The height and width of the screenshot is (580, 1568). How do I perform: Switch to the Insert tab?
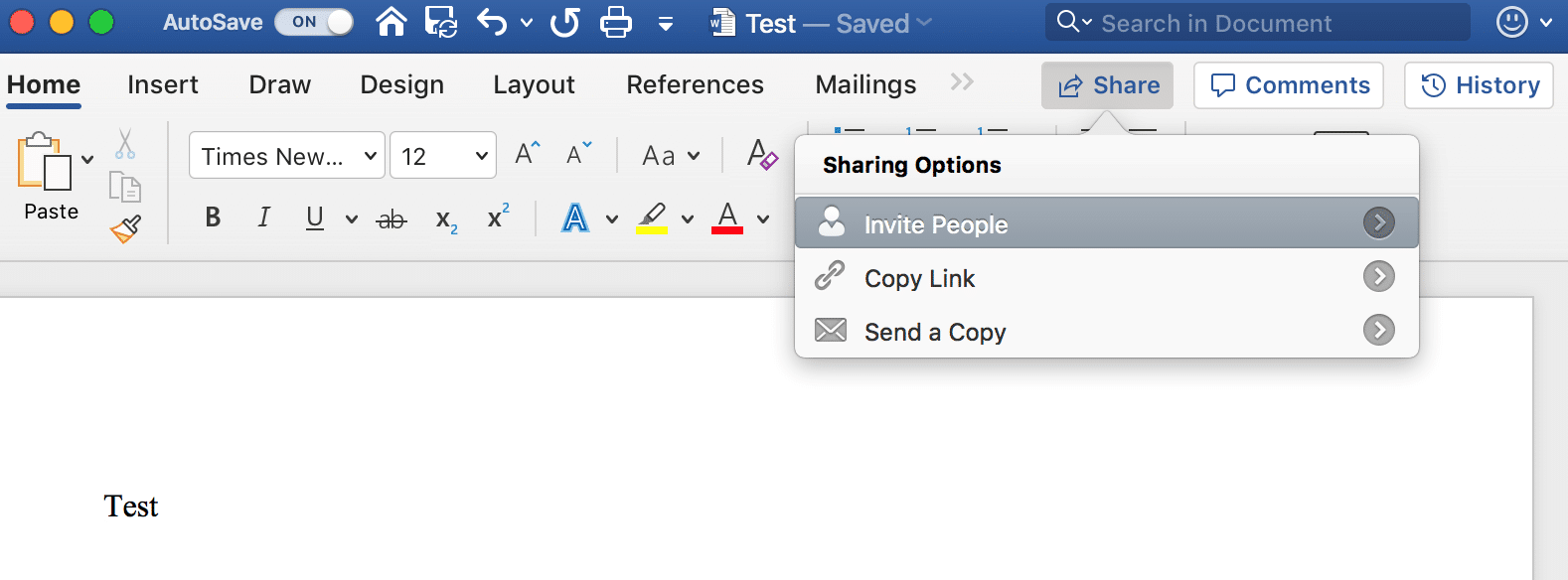click(x=163, y=85)
